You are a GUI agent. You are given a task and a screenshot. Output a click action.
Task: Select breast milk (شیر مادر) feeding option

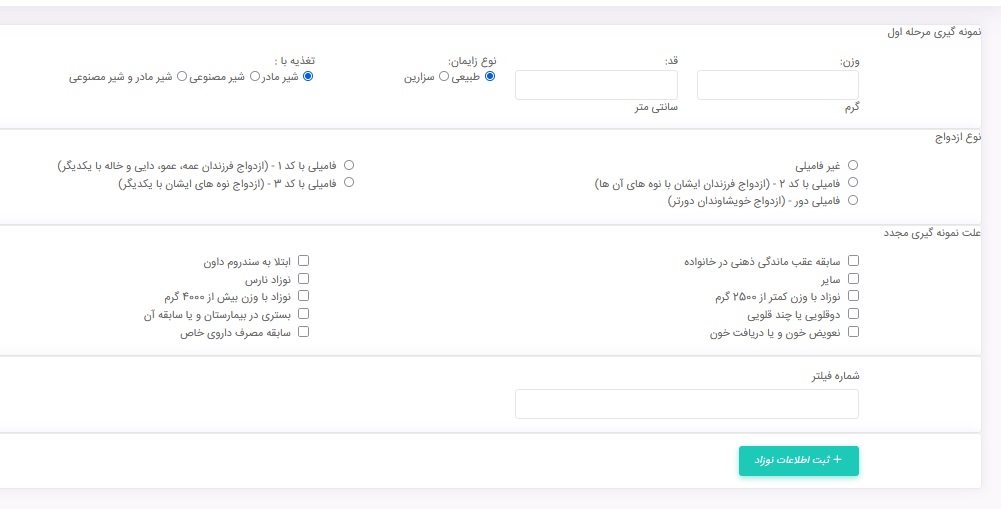point(307,76)
